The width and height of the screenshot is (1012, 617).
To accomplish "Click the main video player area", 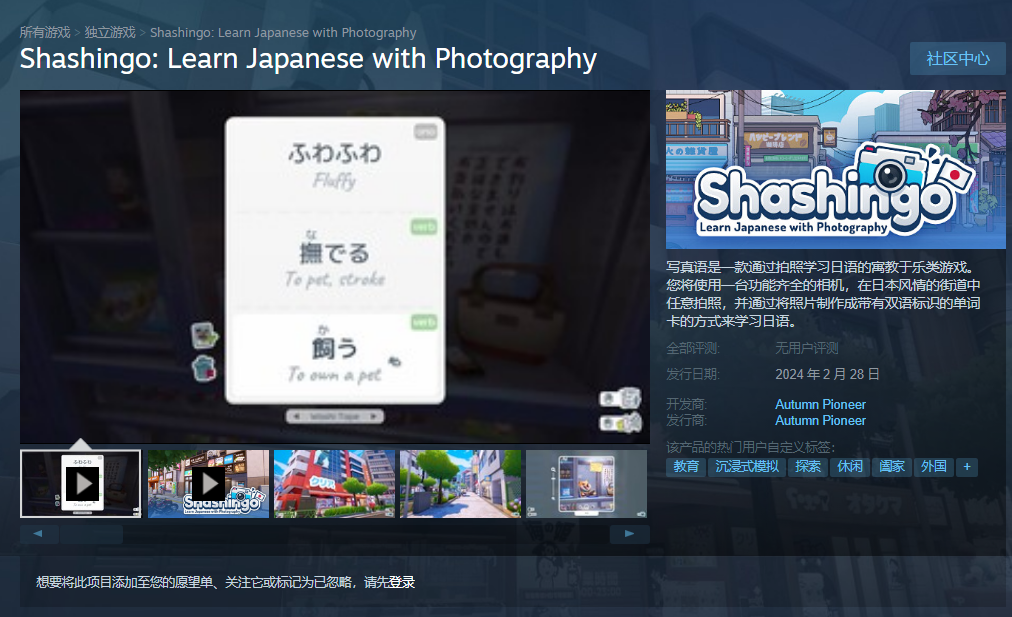I will coord(334,267).
